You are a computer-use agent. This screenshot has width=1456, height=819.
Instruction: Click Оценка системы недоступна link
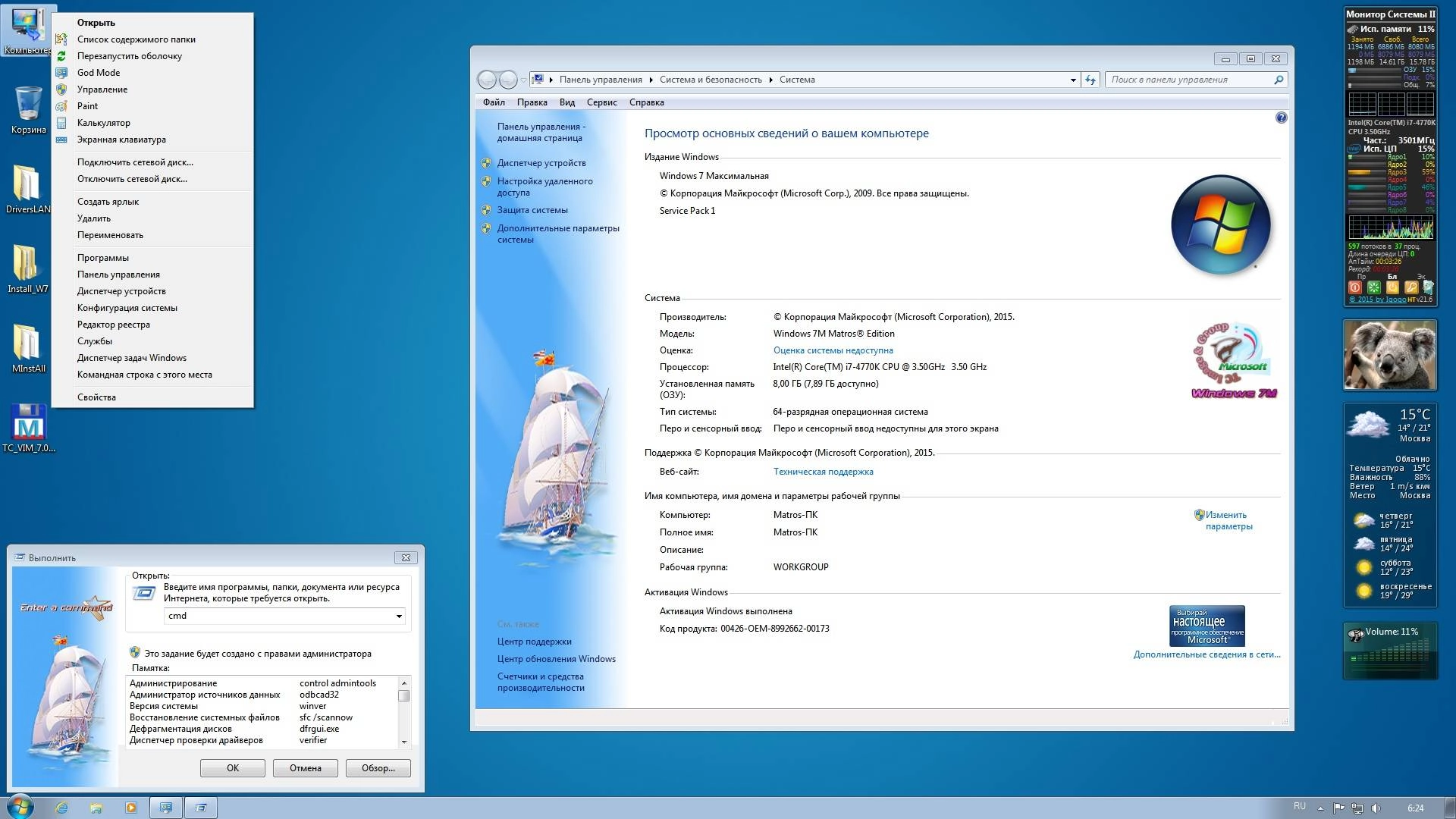tap(833, 350)
